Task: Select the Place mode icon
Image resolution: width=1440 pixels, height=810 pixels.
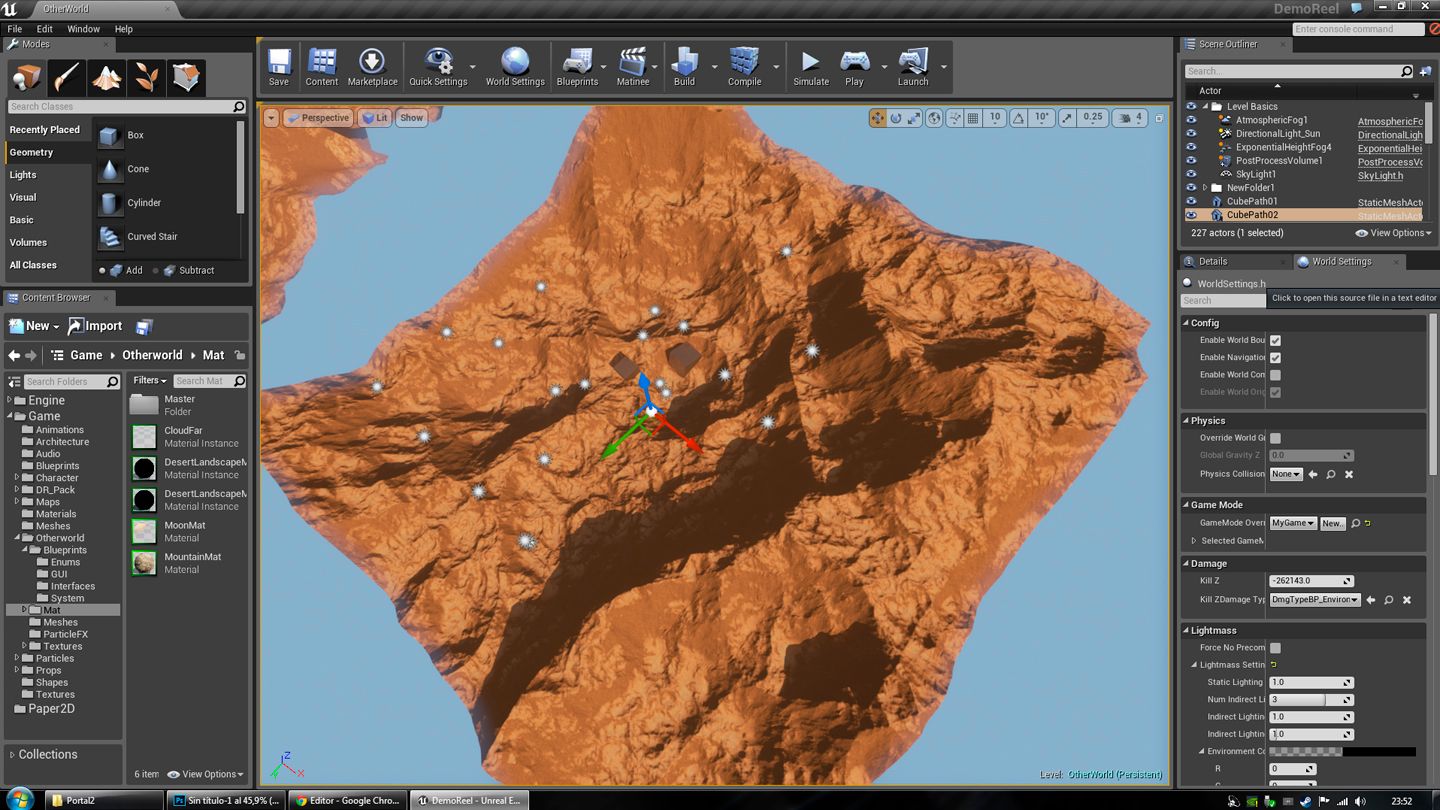Action: 28,77
